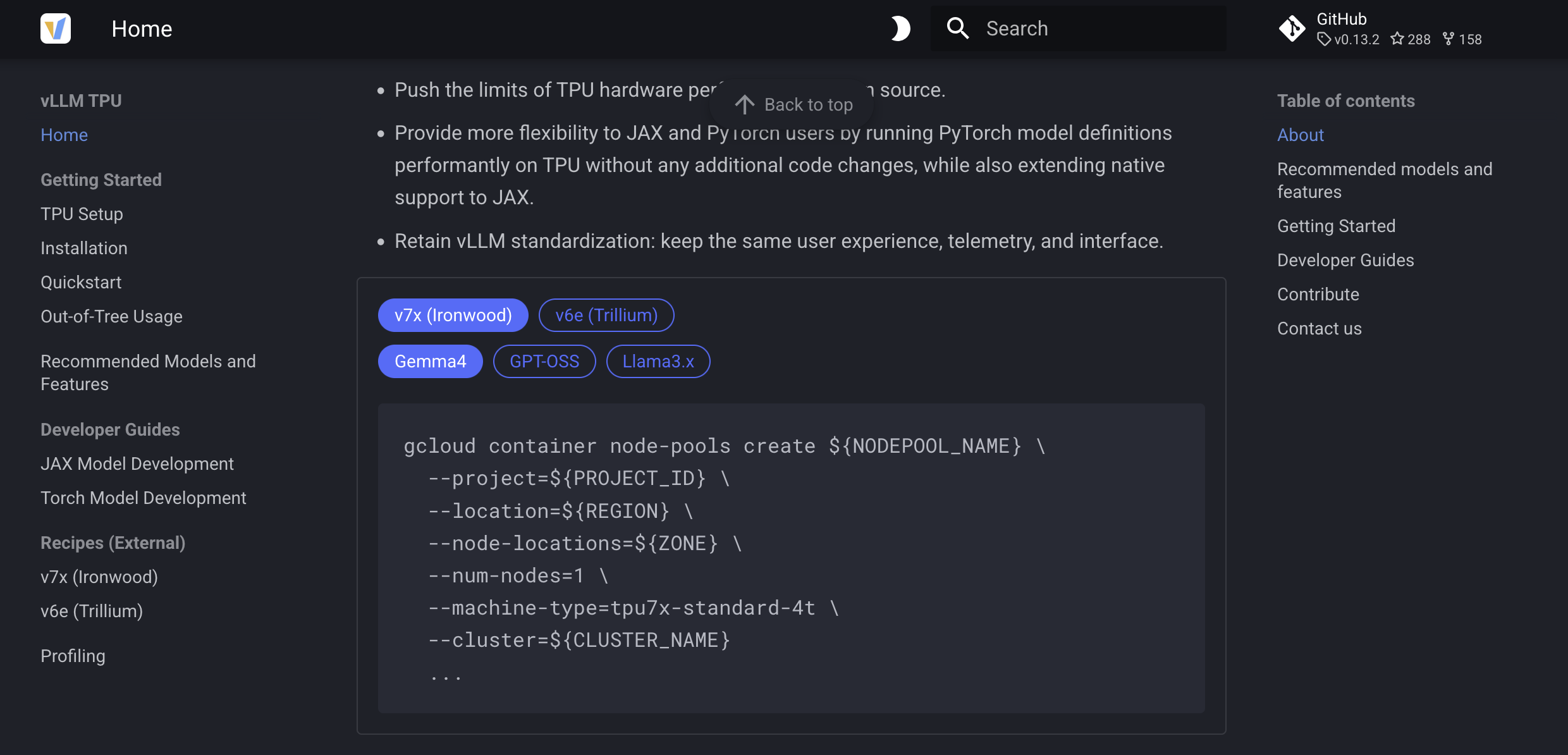Open the Quickstart sidebar link
The width and height of the screenshot is (1568, 755).
pos(81,282)
